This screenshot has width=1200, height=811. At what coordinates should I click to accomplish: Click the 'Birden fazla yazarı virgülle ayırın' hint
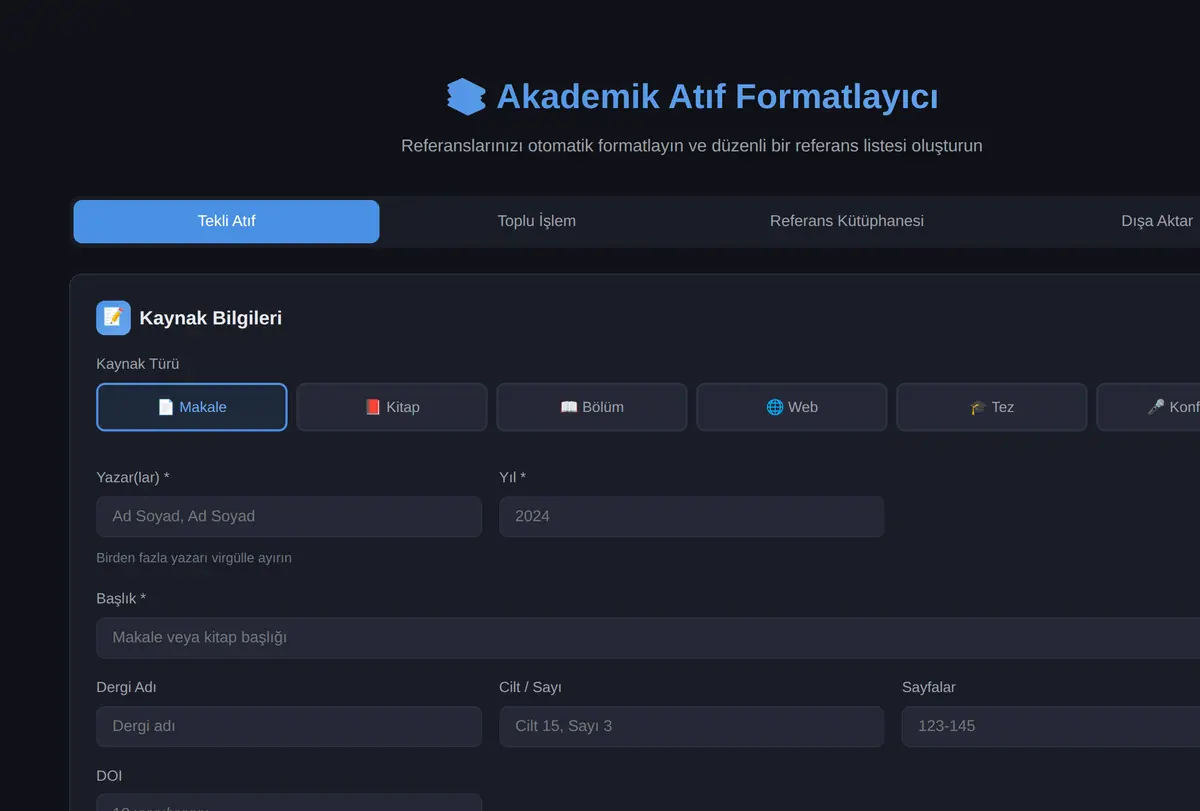(x=194, y=558)
